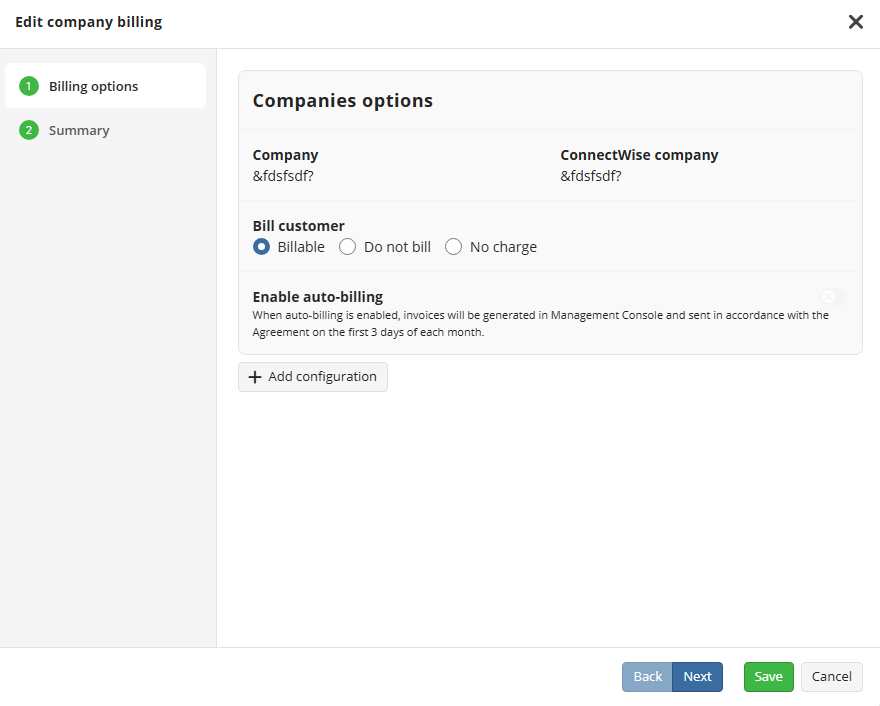Select the Billable radio button
Screen dimensions: 880x706
coord(262,247)
